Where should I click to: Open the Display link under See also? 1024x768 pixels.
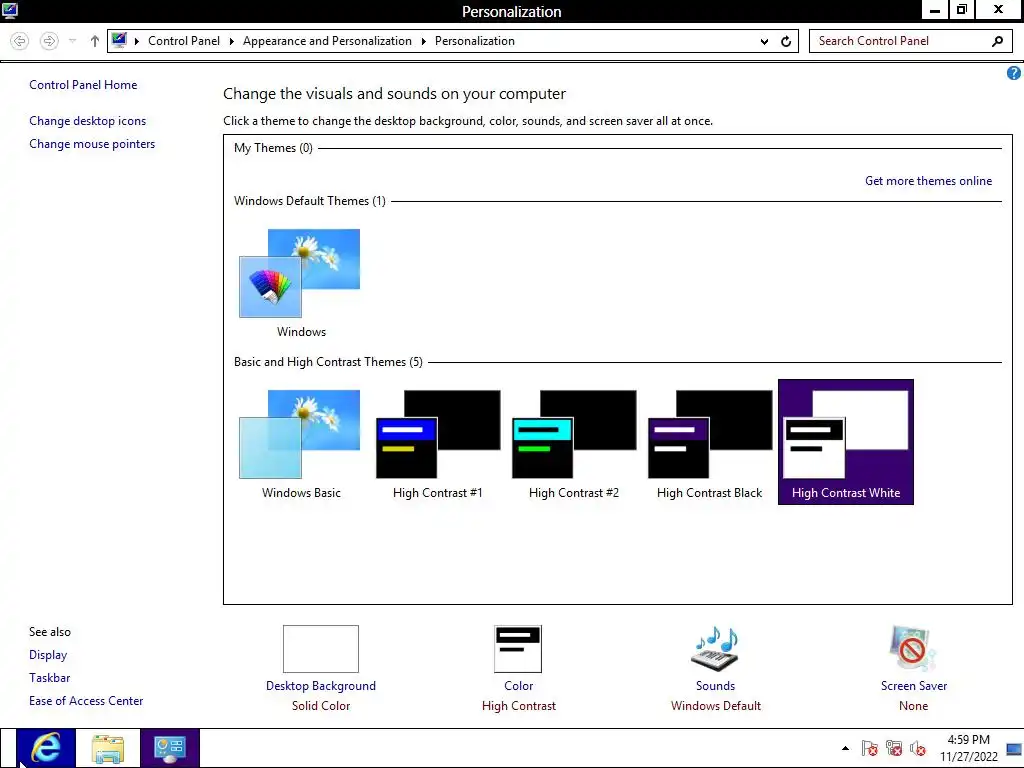pos(48,655)
